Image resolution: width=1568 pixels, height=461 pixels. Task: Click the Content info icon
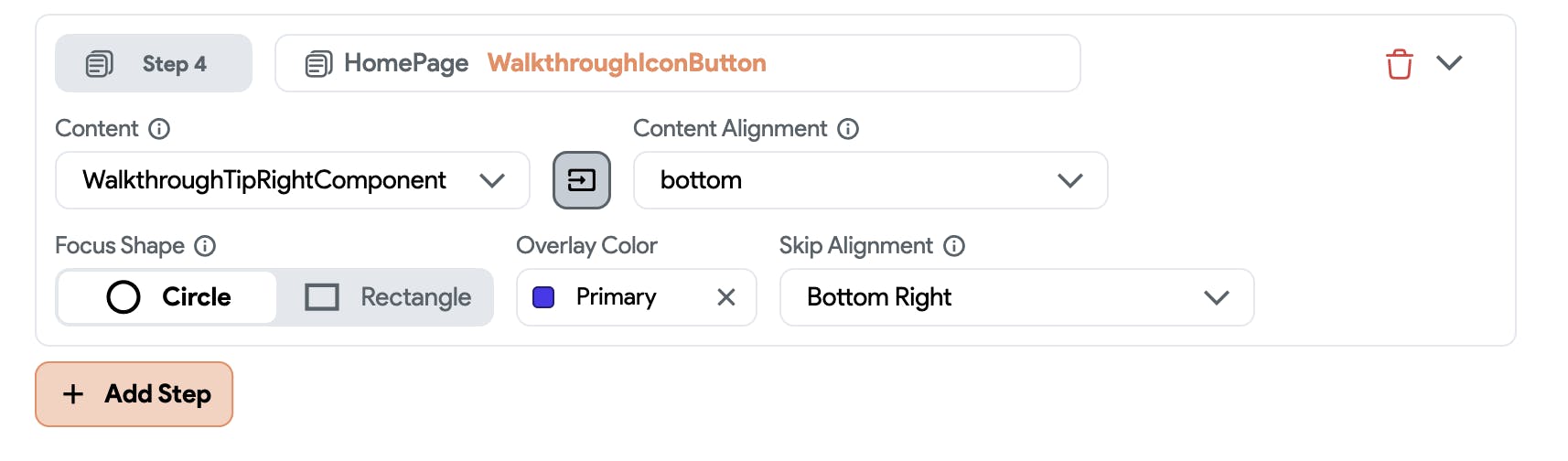point(159,129)
